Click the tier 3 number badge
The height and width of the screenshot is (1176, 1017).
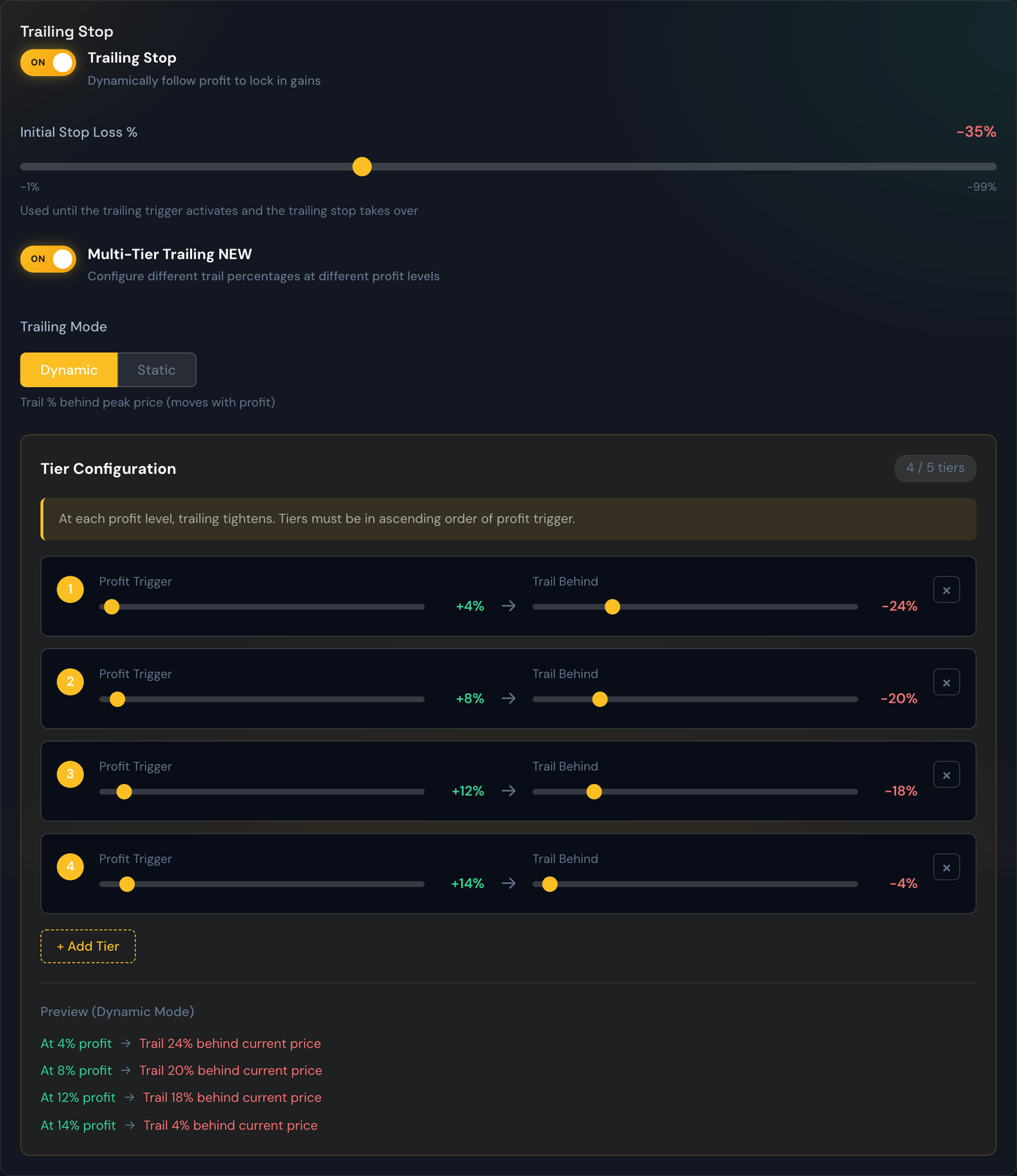70,774
